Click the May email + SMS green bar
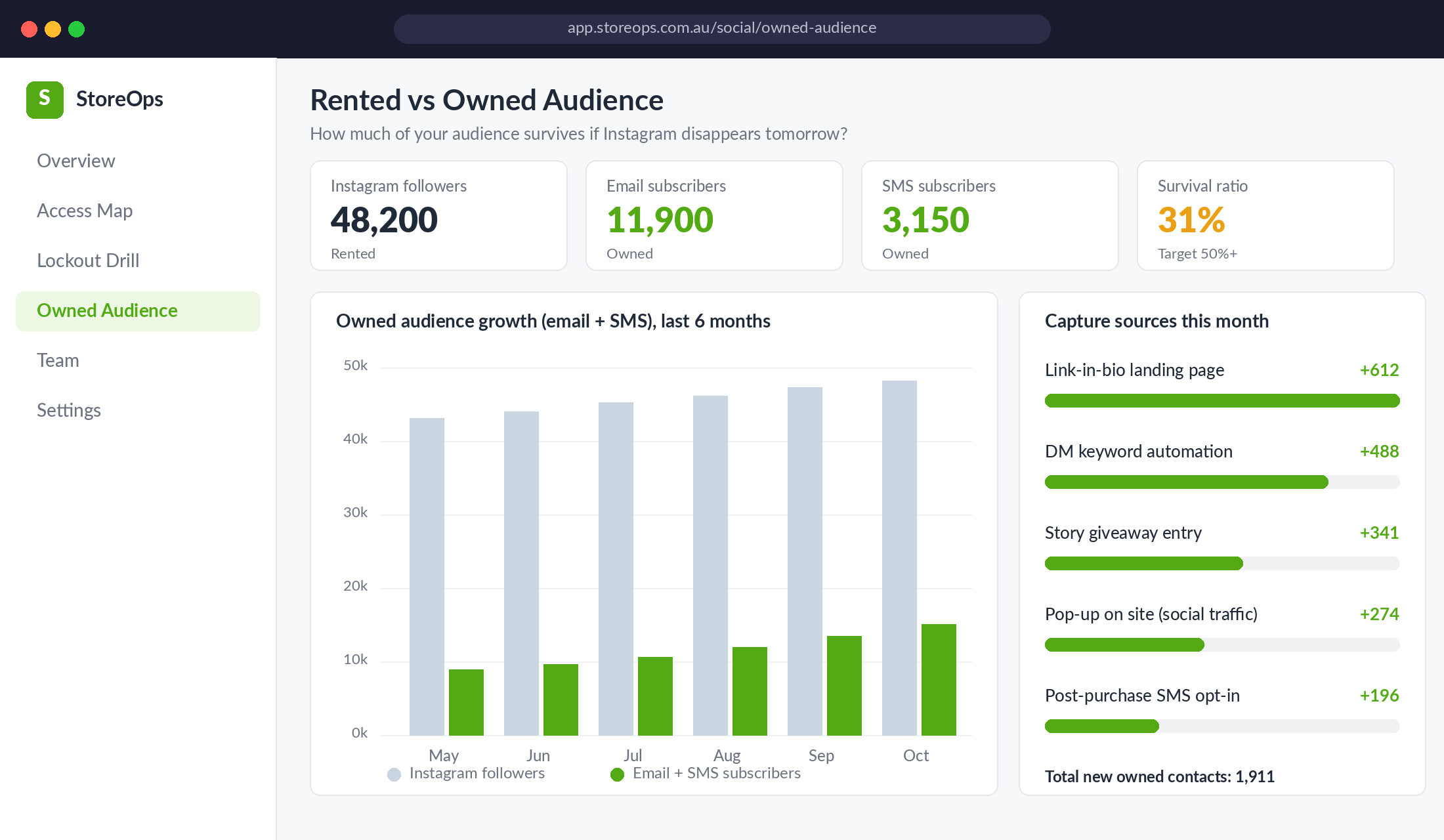This screenshot has height=840, width=1444. (466, 702)
